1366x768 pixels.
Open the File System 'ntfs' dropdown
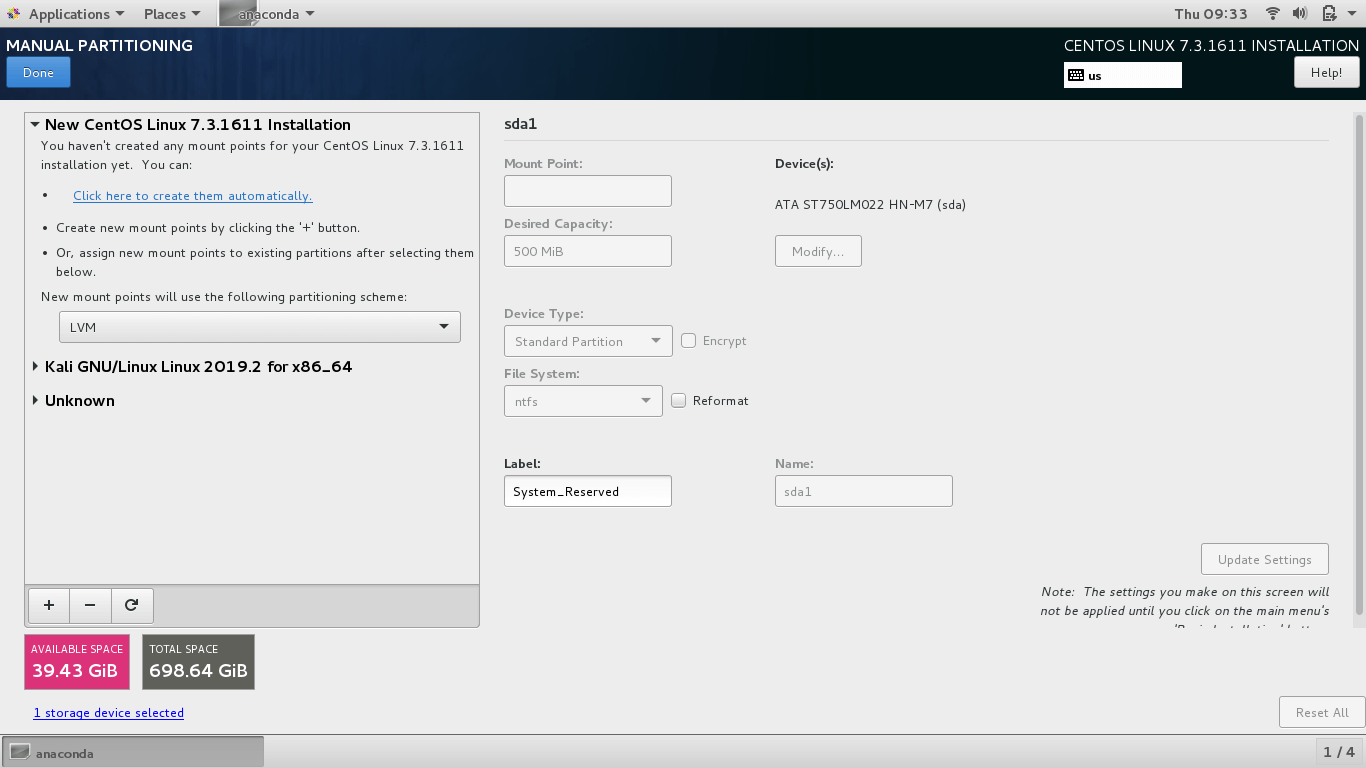click(583, 401)
